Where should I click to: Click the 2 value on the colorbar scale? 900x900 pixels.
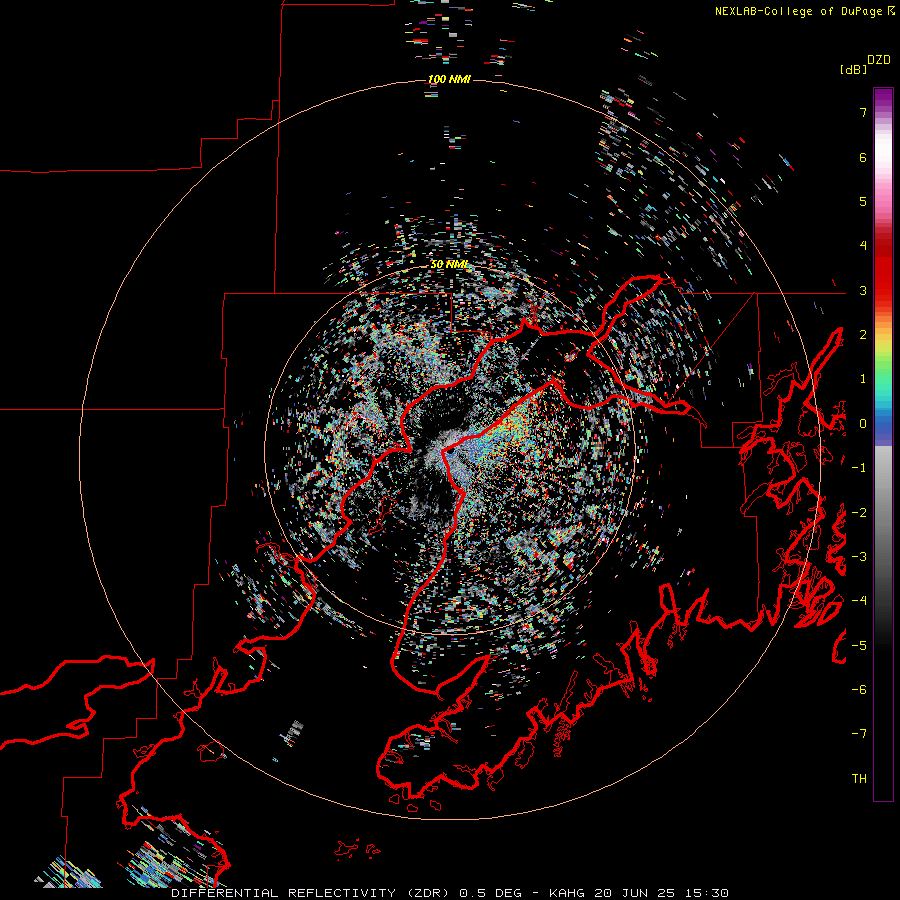[863, 335]
